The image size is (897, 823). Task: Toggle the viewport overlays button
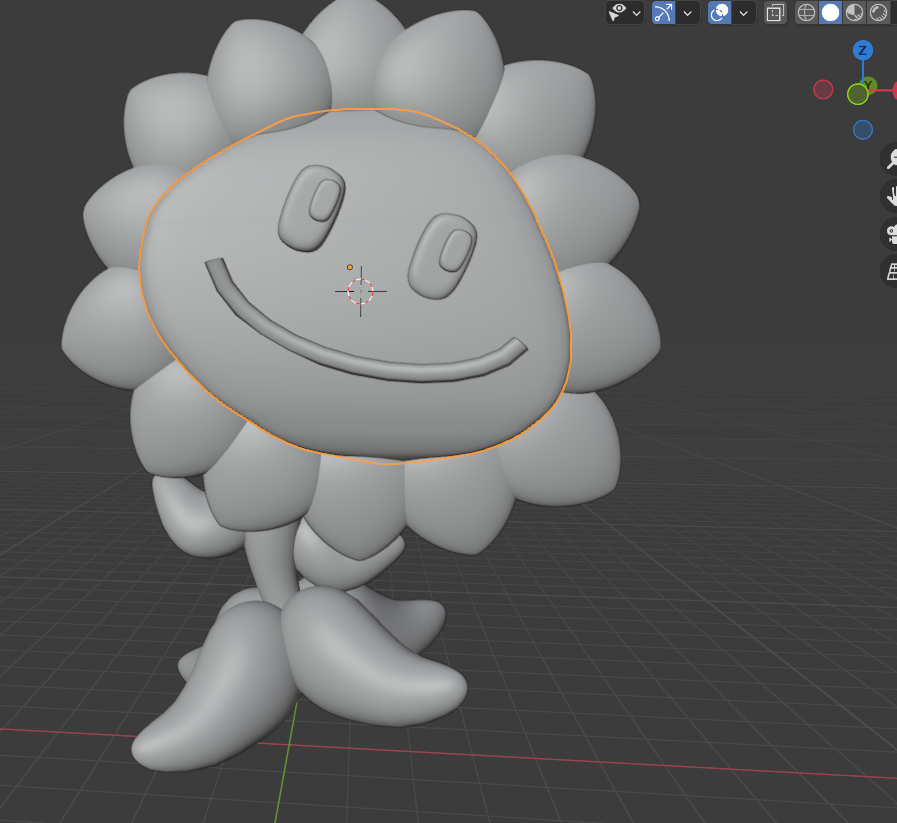(719, 13)
